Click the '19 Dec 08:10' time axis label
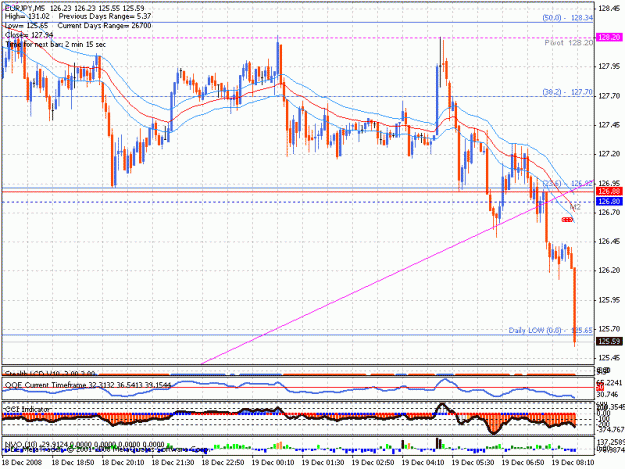This screenshot has width=625, height=469. (x=572, y=463)
